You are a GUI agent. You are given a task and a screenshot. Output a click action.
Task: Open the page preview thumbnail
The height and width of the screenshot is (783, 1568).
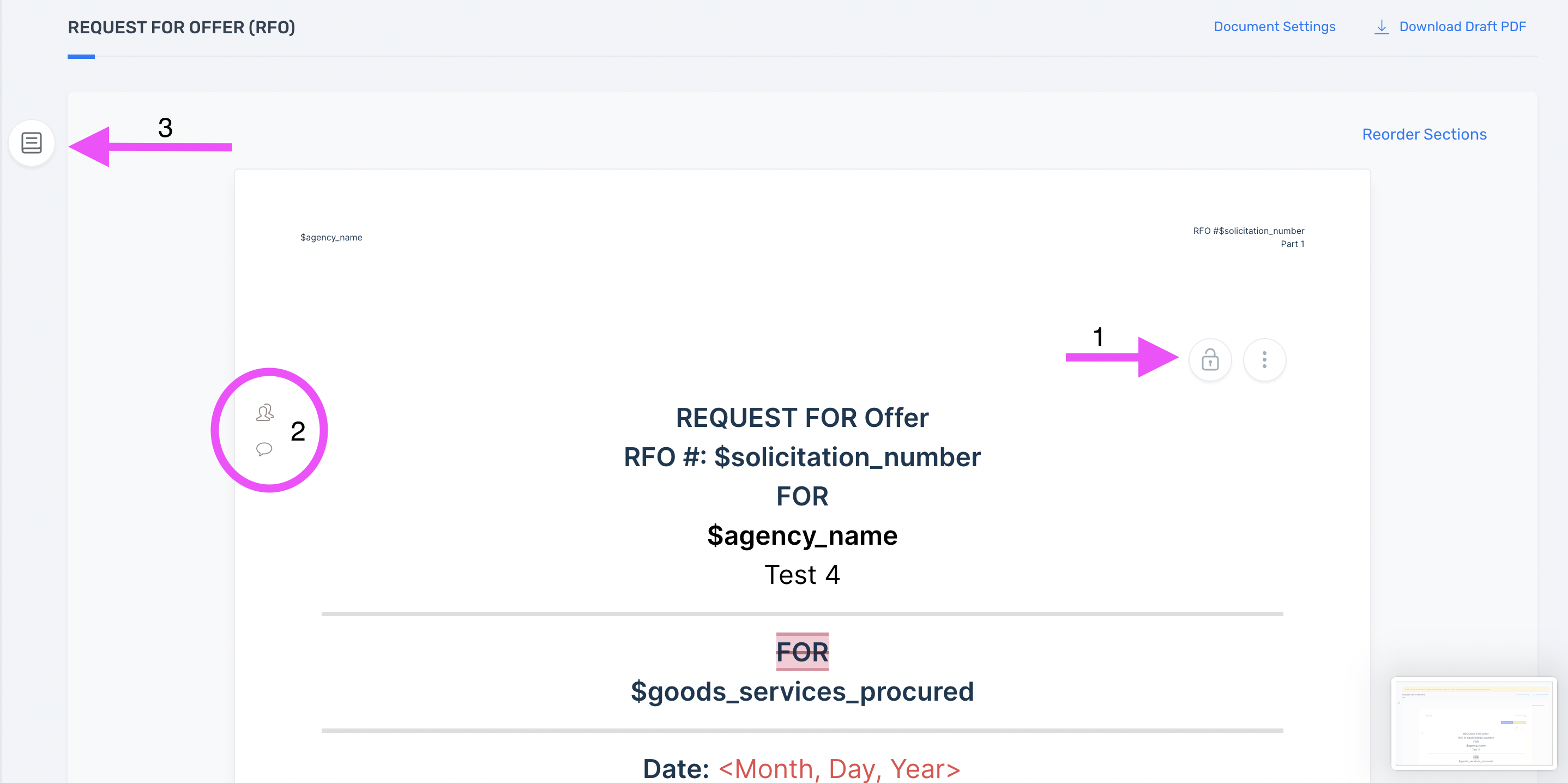[x=1474, y=722]
